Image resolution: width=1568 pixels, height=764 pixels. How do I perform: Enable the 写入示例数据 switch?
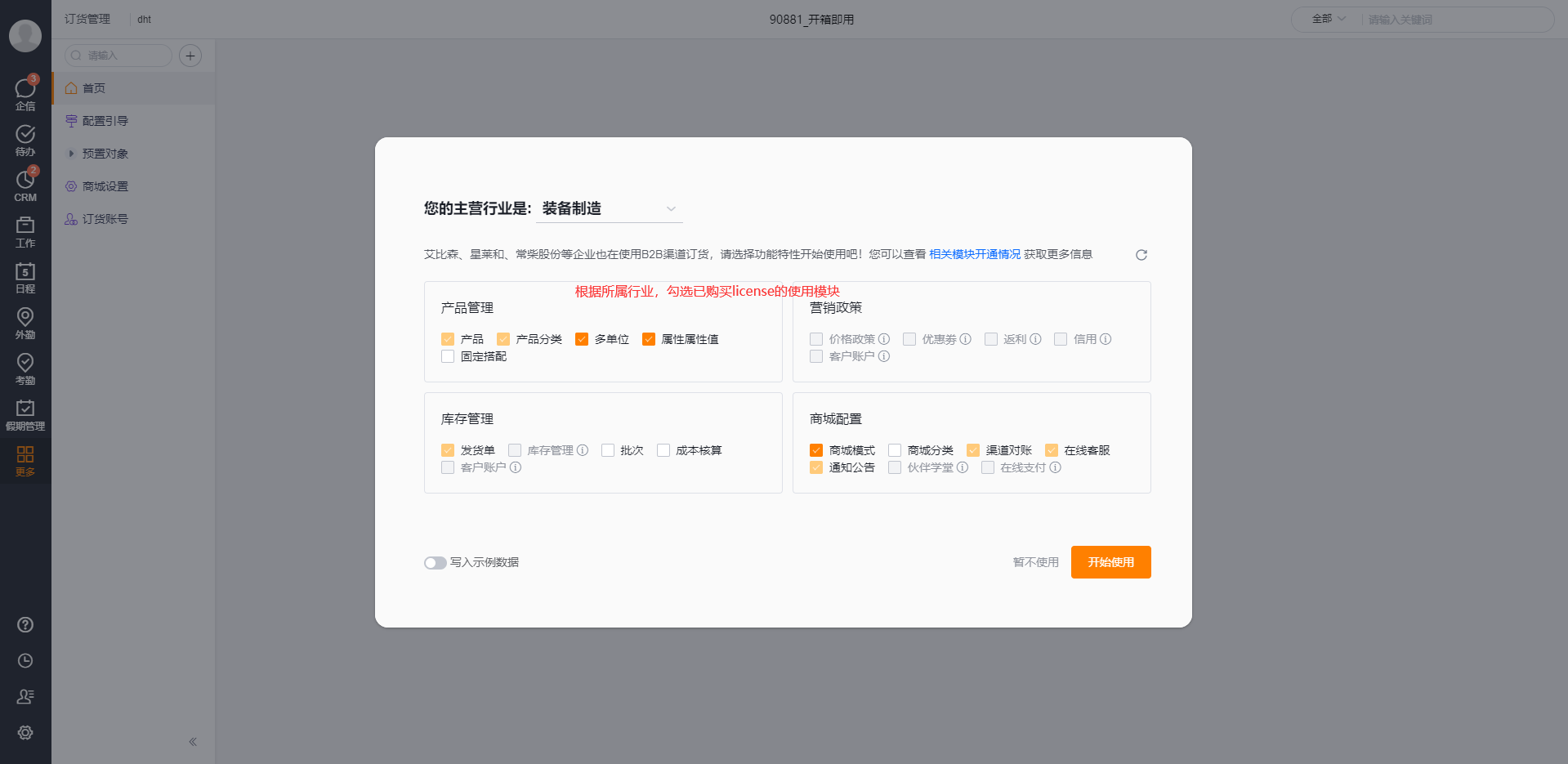pos(435,562)
